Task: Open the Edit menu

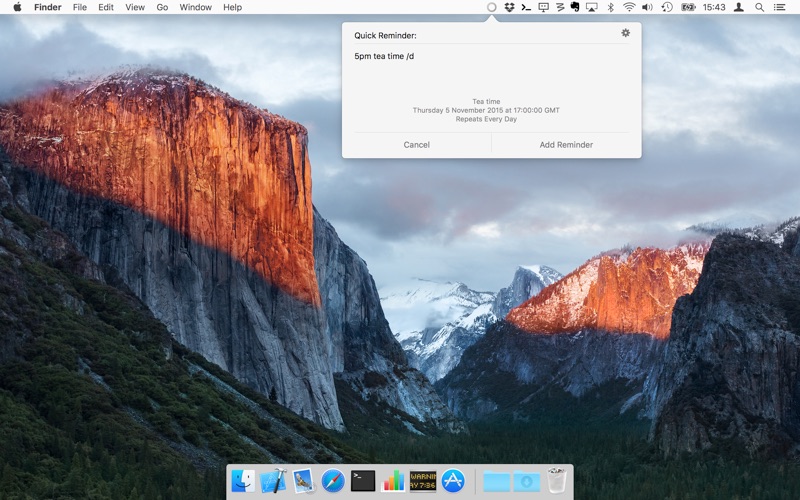Action: tap(106, 7)
